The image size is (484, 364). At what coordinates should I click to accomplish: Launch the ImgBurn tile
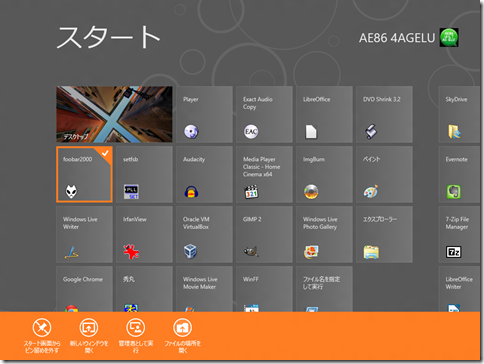coord(324,174)
